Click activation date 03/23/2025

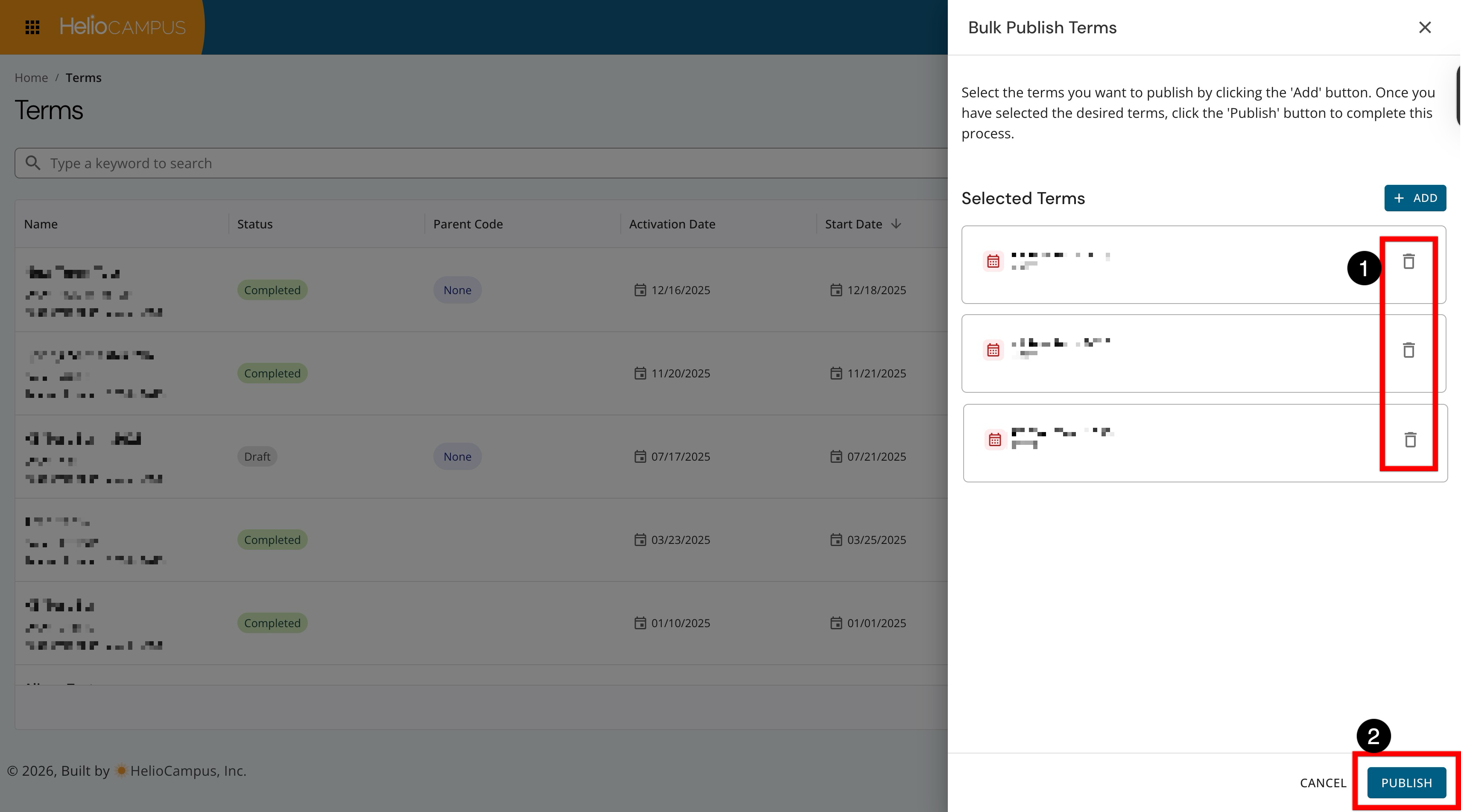pos(681,540)
